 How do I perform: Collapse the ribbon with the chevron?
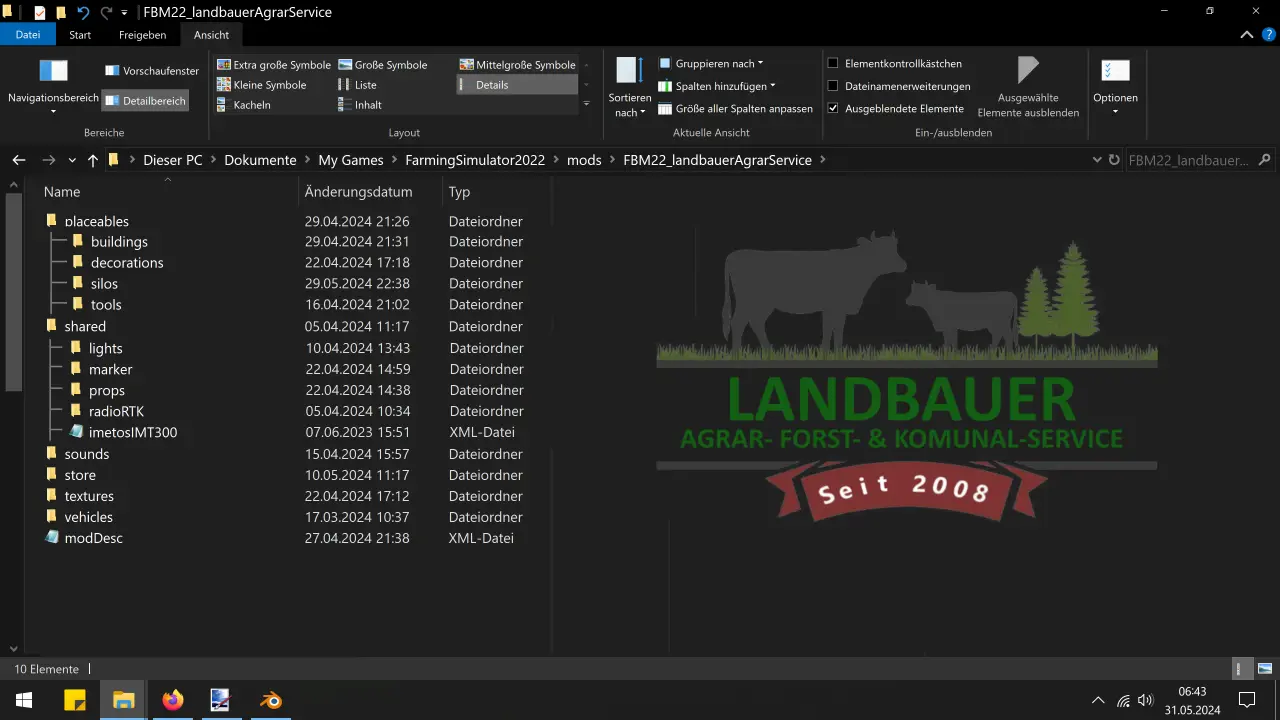tap(1246, 35)
